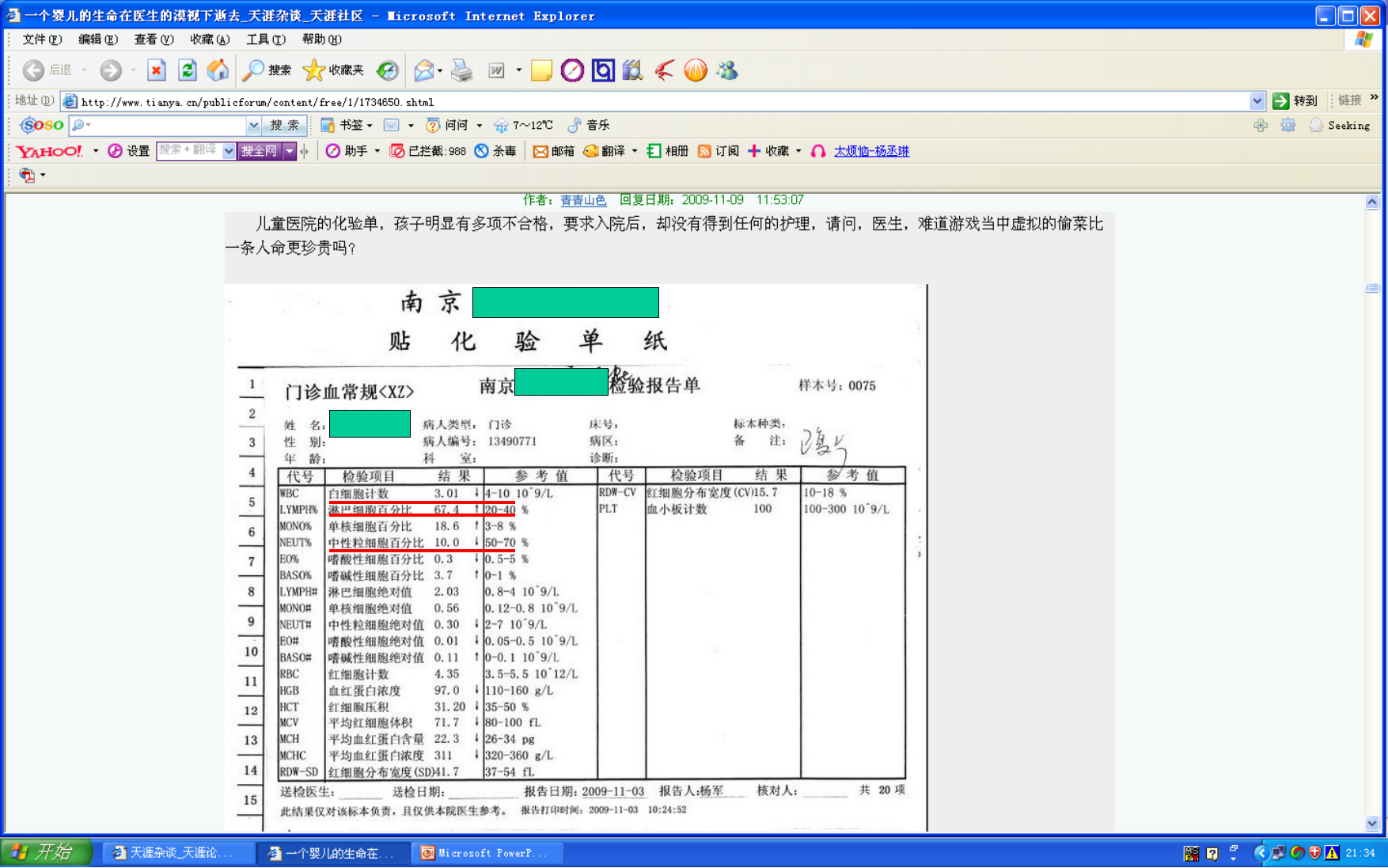Open Yahoo toolbar settings (设置)

[x=129, y=151]
